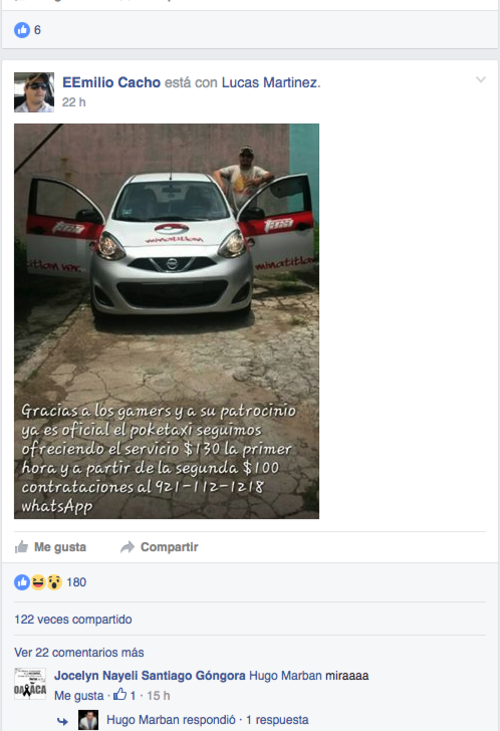Screen dimensions: 500x731
Task: Expand Hugo Marban respondió 1 respuesta
Action: point(207,720)
